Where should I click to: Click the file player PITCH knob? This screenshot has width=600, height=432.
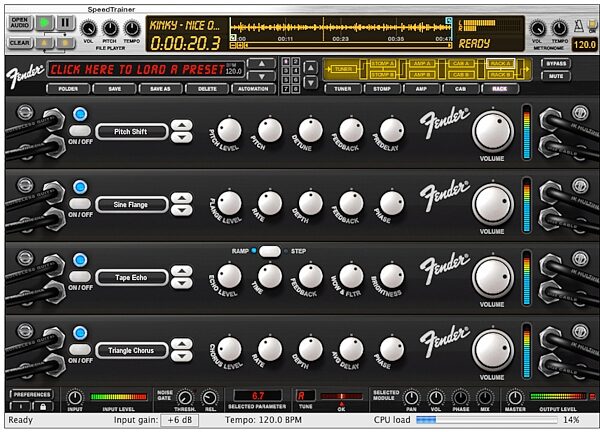[x=110, y=29]
